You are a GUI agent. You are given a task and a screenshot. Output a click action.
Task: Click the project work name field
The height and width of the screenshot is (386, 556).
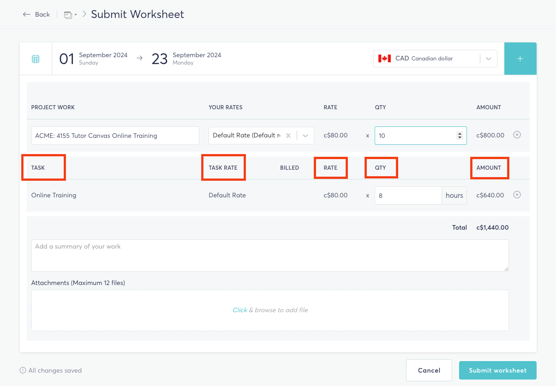[x=115, y=135]
